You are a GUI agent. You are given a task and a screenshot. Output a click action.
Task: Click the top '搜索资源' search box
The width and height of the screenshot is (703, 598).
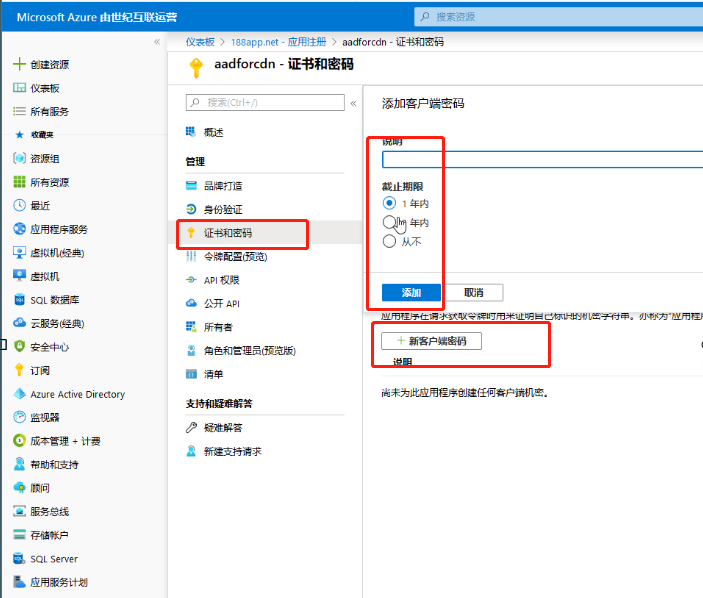(559, 17)
